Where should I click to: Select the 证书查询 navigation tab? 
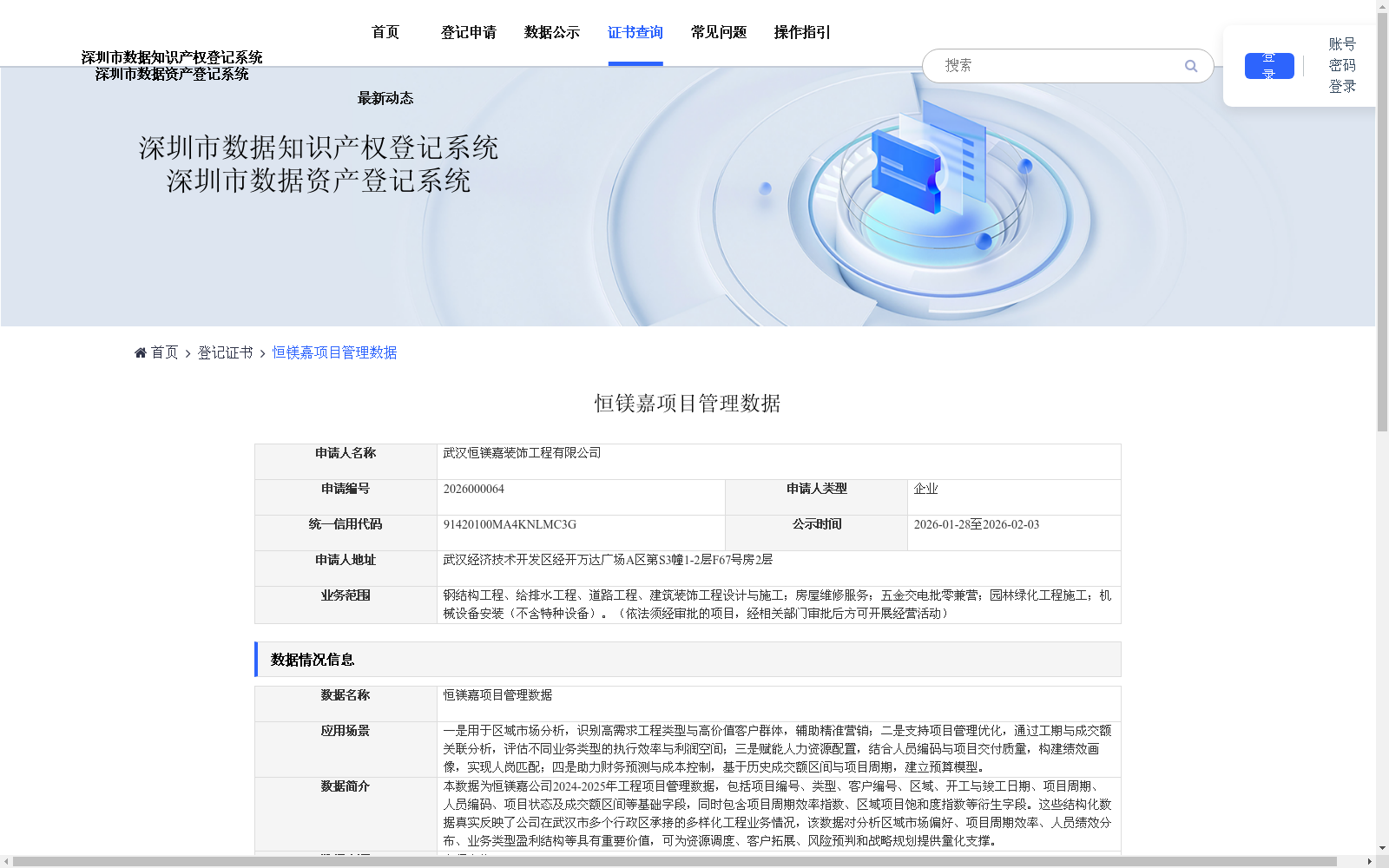click(635, 32)
